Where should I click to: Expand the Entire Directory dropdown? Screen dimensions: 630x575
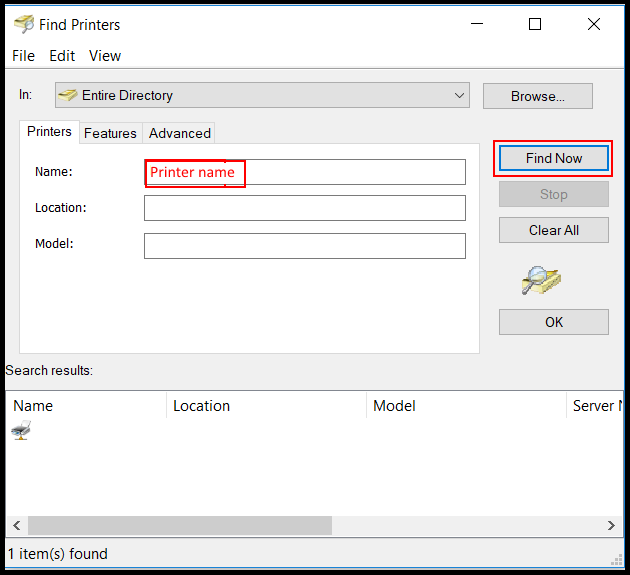click(x=262, y=95)
